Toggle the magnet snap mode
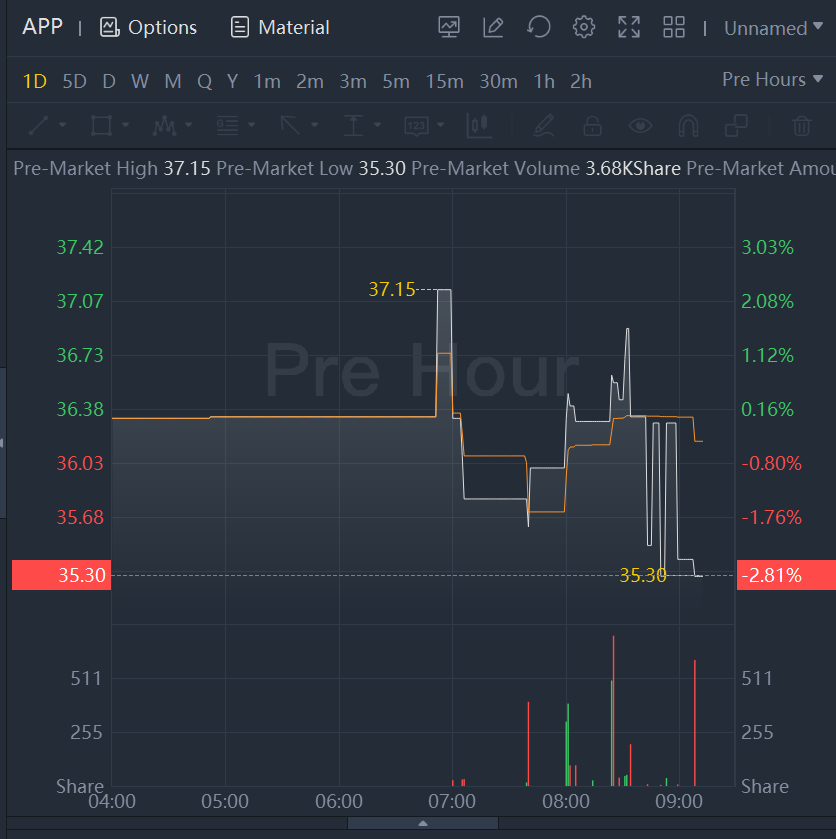Viewport: 836px width, 839px height. [688, 126]
